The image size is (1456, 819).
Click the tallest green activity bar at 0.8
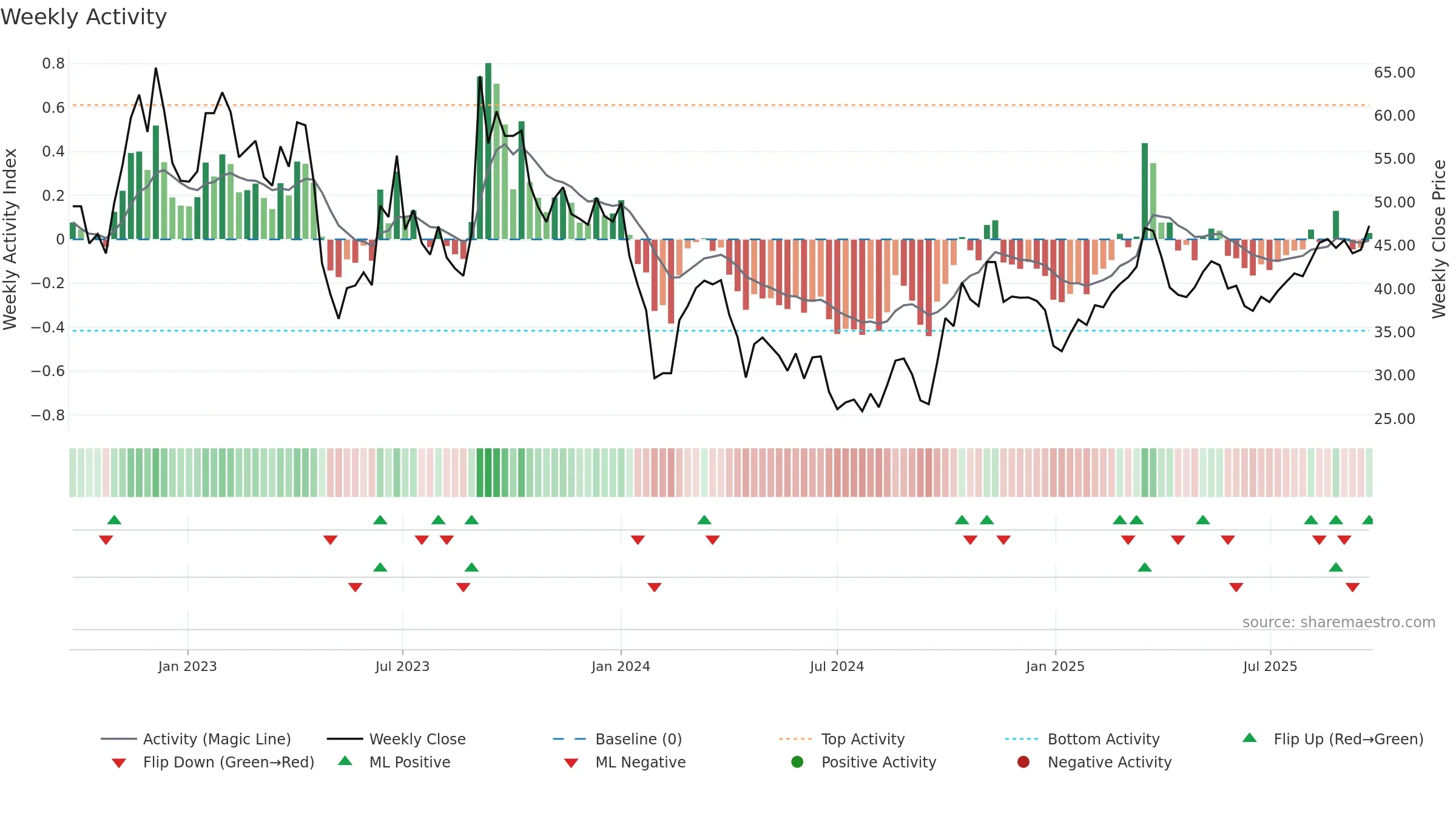[488, 151]
